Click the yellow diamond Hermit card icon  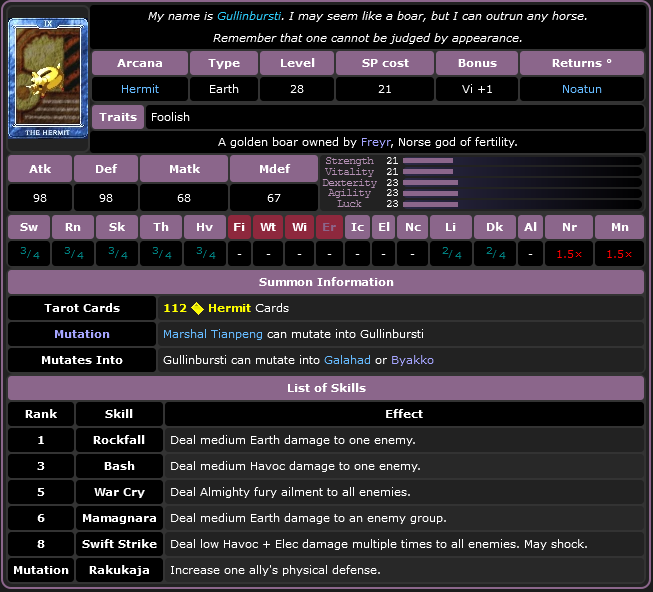tap(197, 308)
